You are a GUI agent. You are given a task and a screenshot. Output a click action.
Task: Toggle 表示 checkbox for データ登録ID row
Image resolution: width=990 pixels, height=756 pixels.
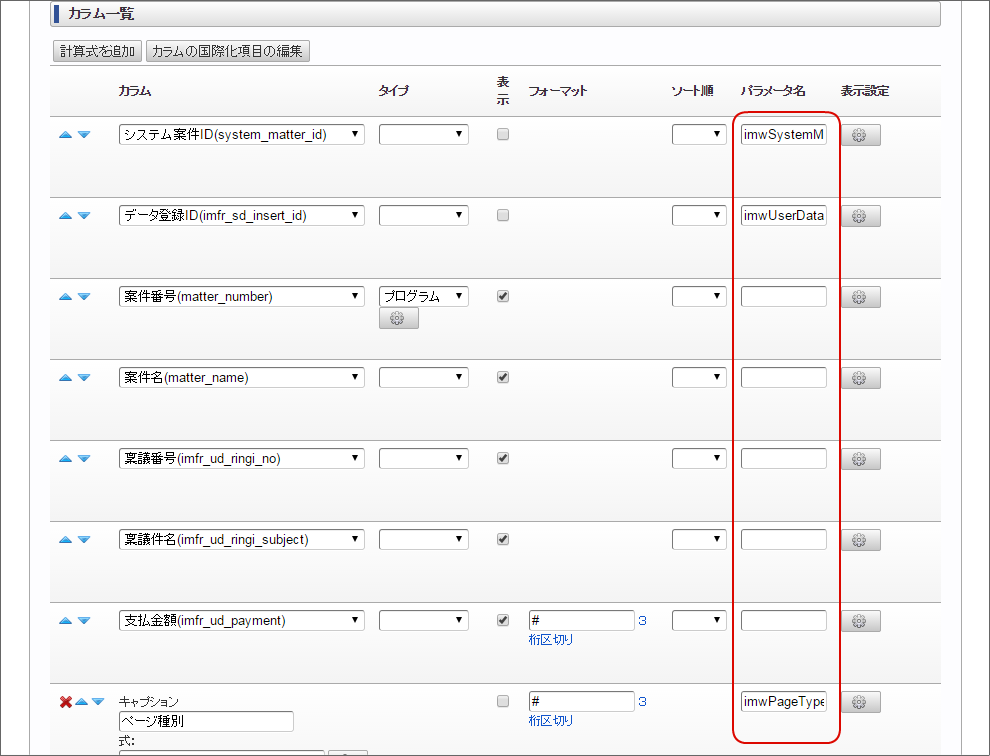click(x=502, y=214)
